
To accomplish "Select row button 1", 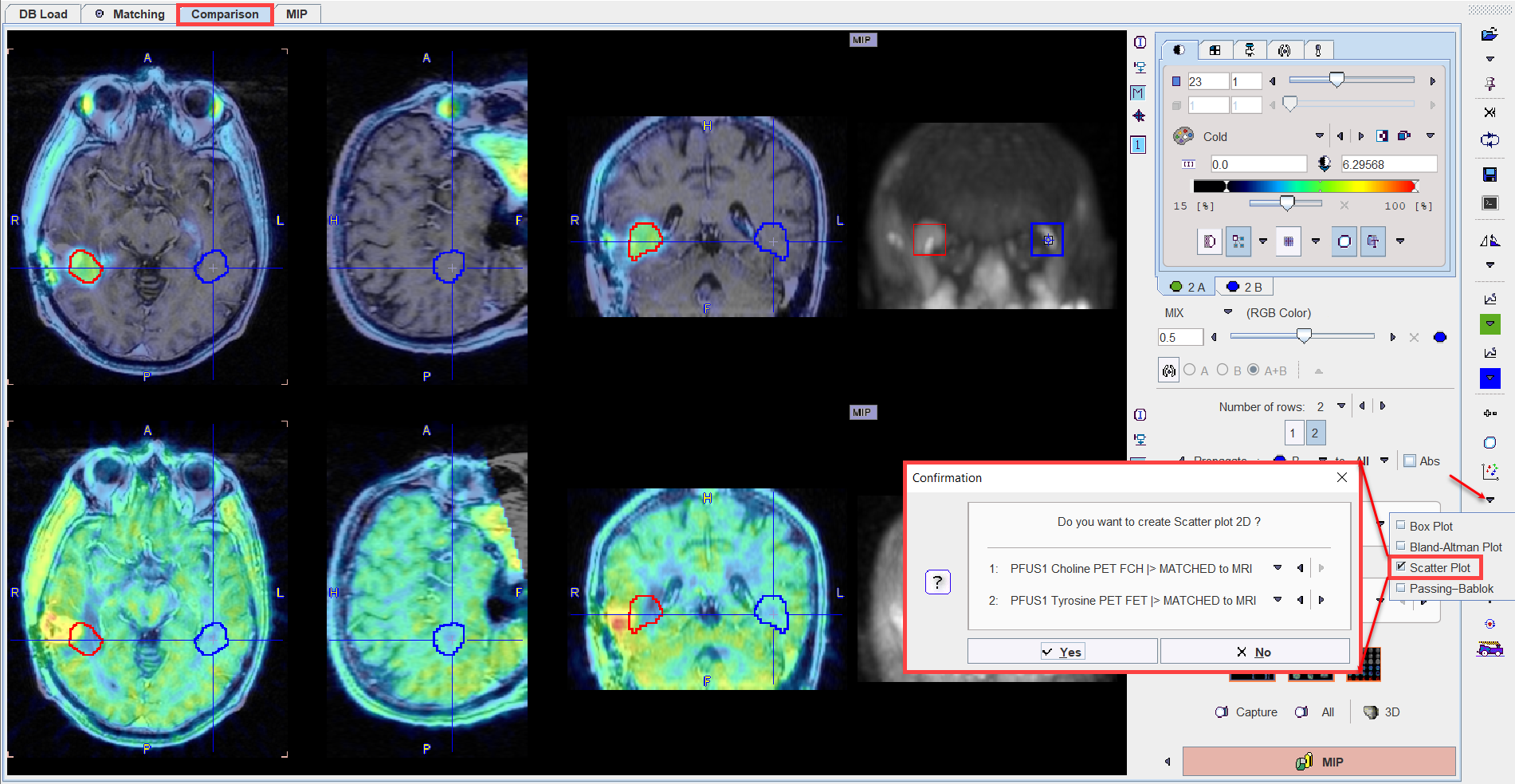I will 1293,433.
